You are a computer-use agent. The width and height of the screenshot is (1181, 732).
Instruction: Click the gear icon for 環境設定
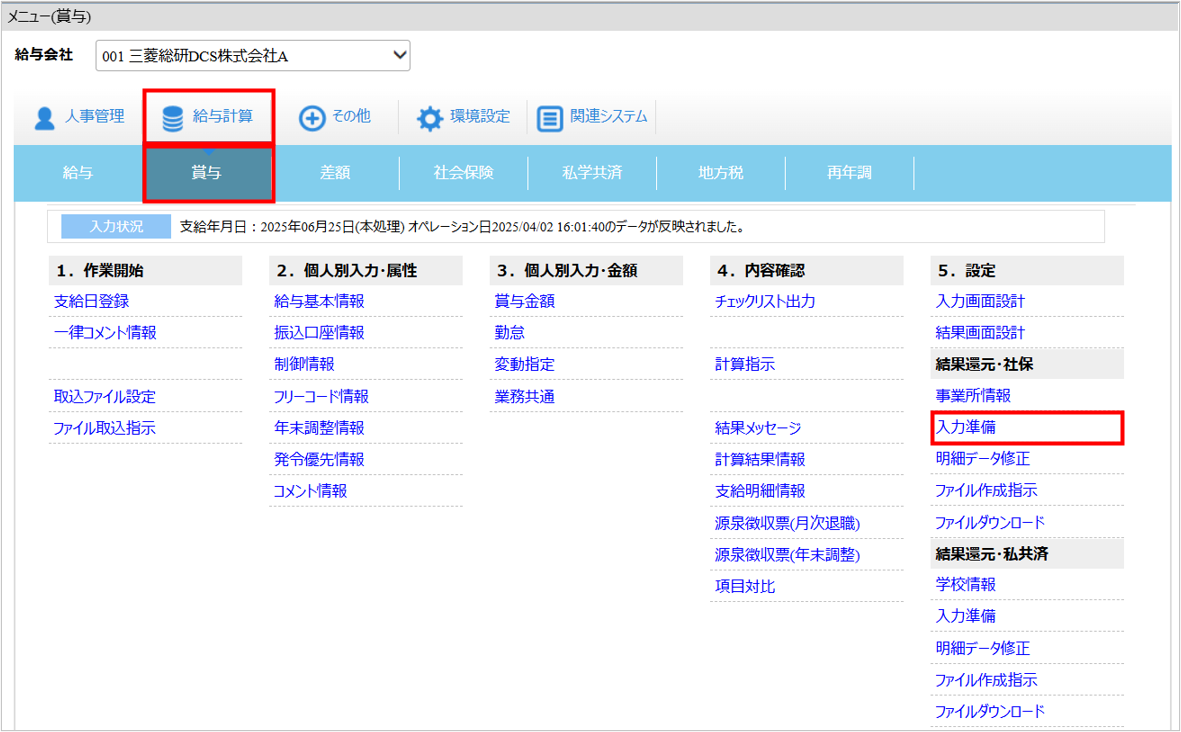pyautogui.click(x=430, y=118)
